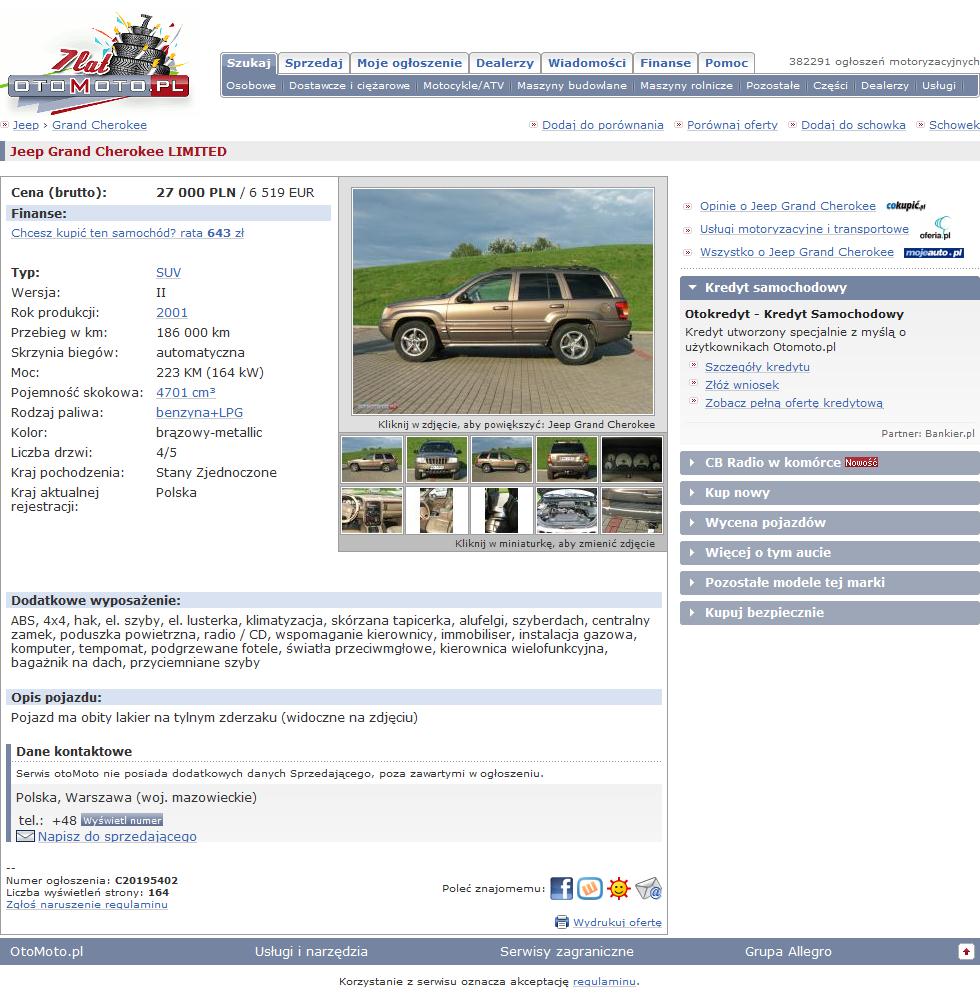Select Dostawcze i ciężarowe submenu item
The image size is (980, 1007).
(x=349, y=85)
